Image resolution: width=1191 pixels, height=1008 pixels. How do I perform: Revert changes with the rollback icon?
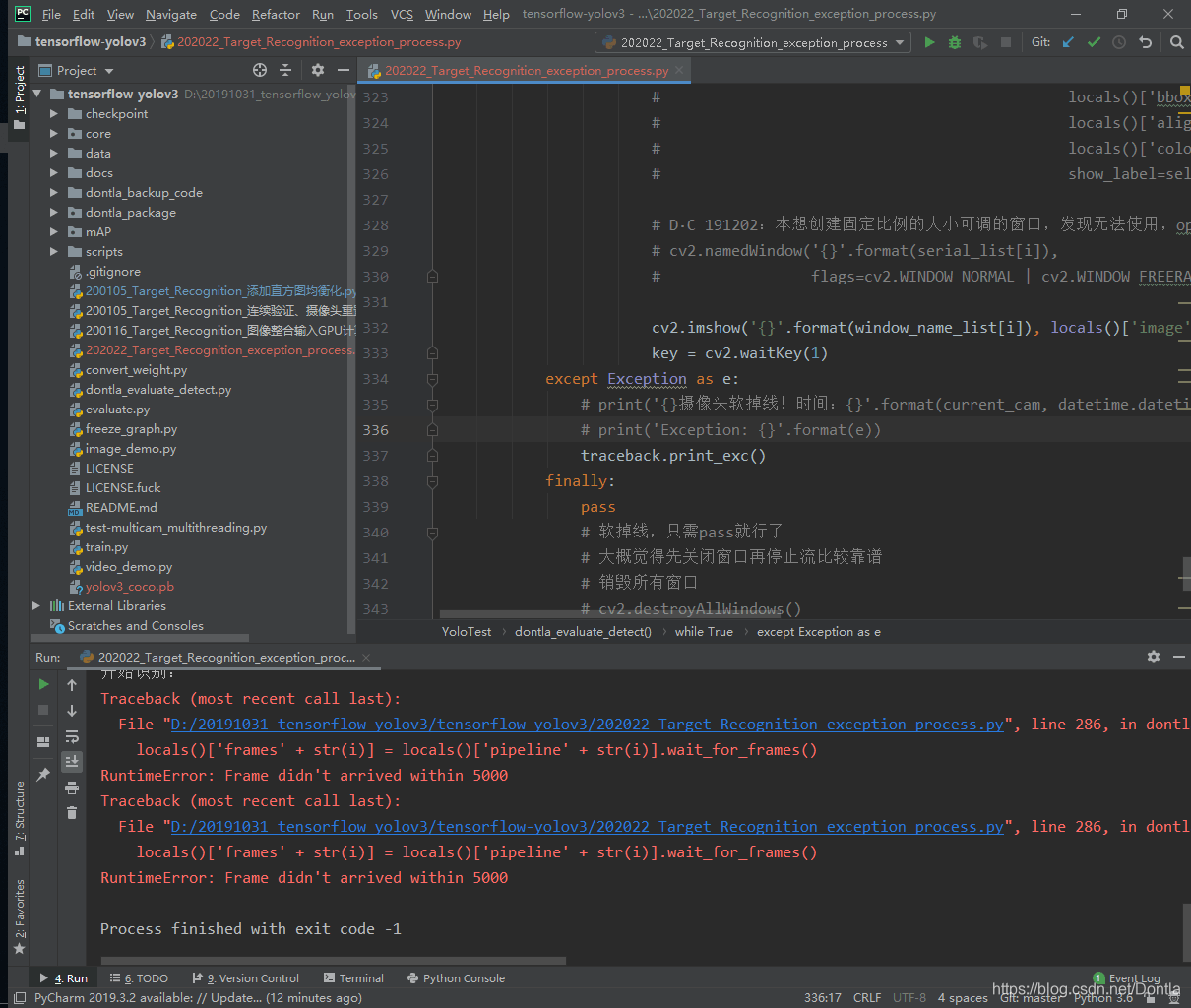pos(1145,42)
